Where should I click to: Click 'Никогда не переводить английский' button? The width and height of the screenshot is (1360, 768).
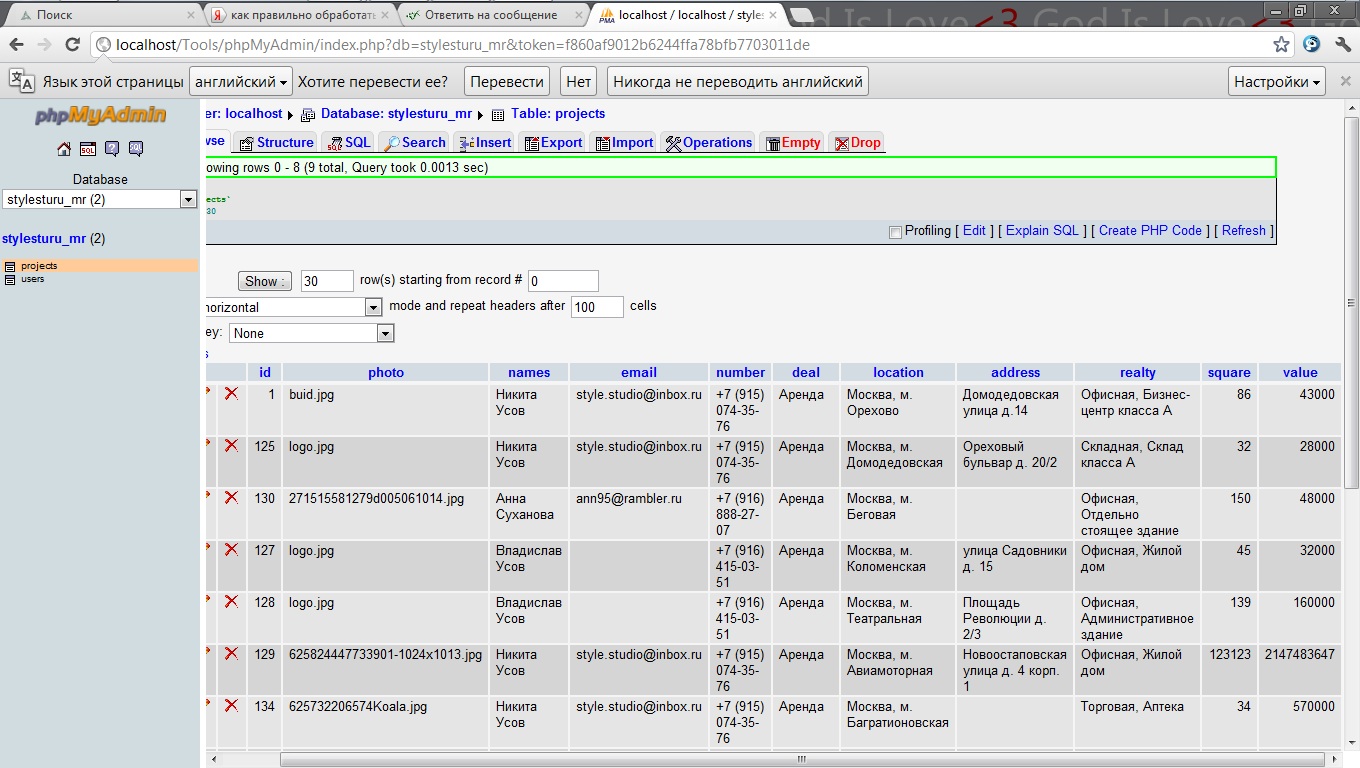click(x=737, y=82)
